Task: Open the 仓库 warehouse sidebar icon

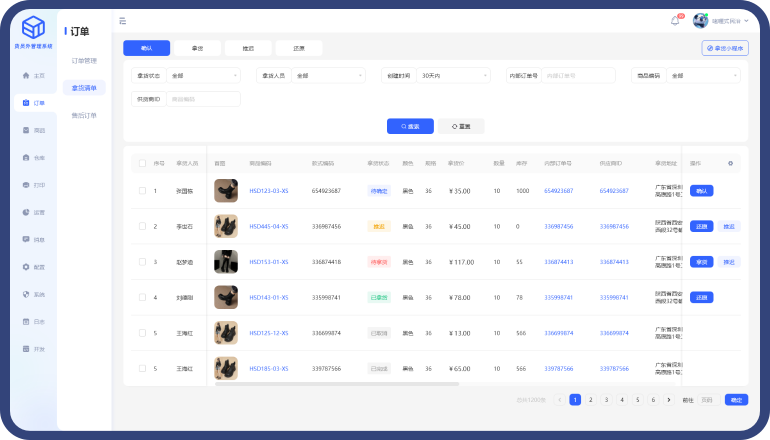Action: [26, 157]
